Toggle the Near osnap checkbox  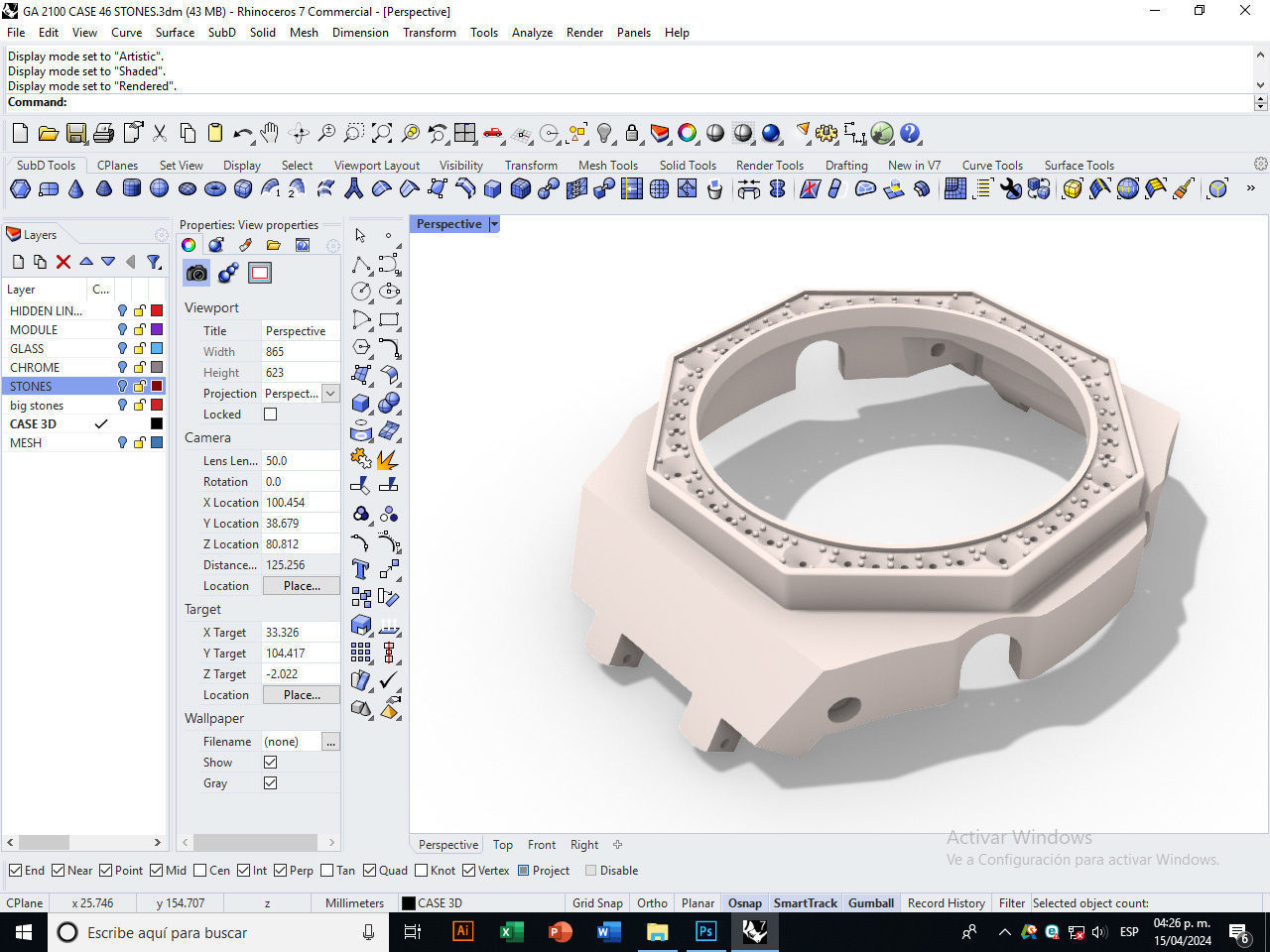(58, 871)
